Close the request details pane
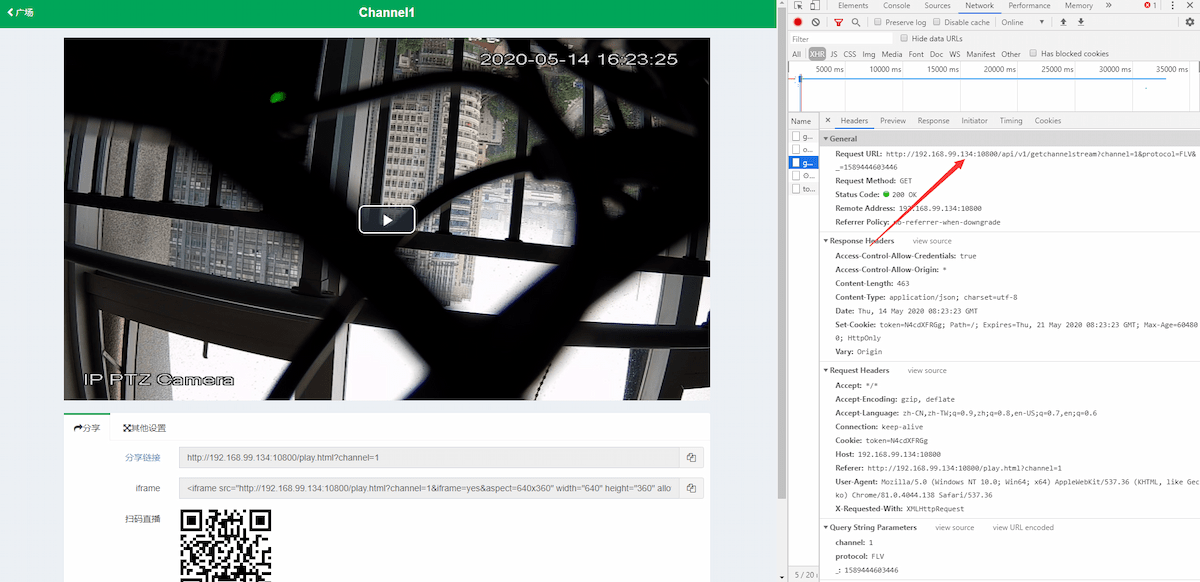Screen dimensions: 1200x582 827,120
